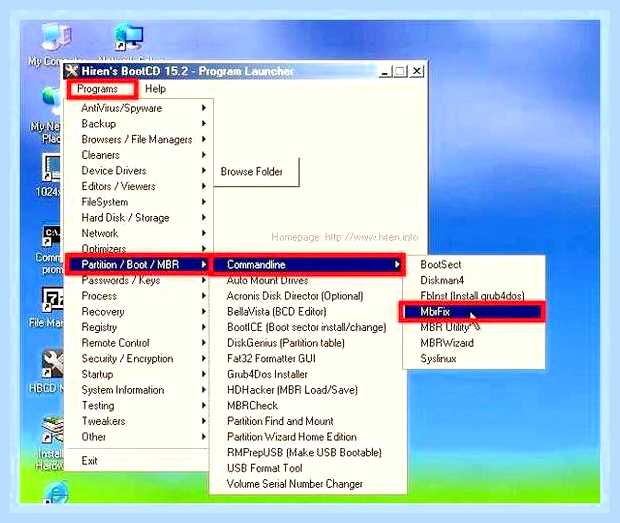Launch DiskGenius (Partition table)

[308, 343]
